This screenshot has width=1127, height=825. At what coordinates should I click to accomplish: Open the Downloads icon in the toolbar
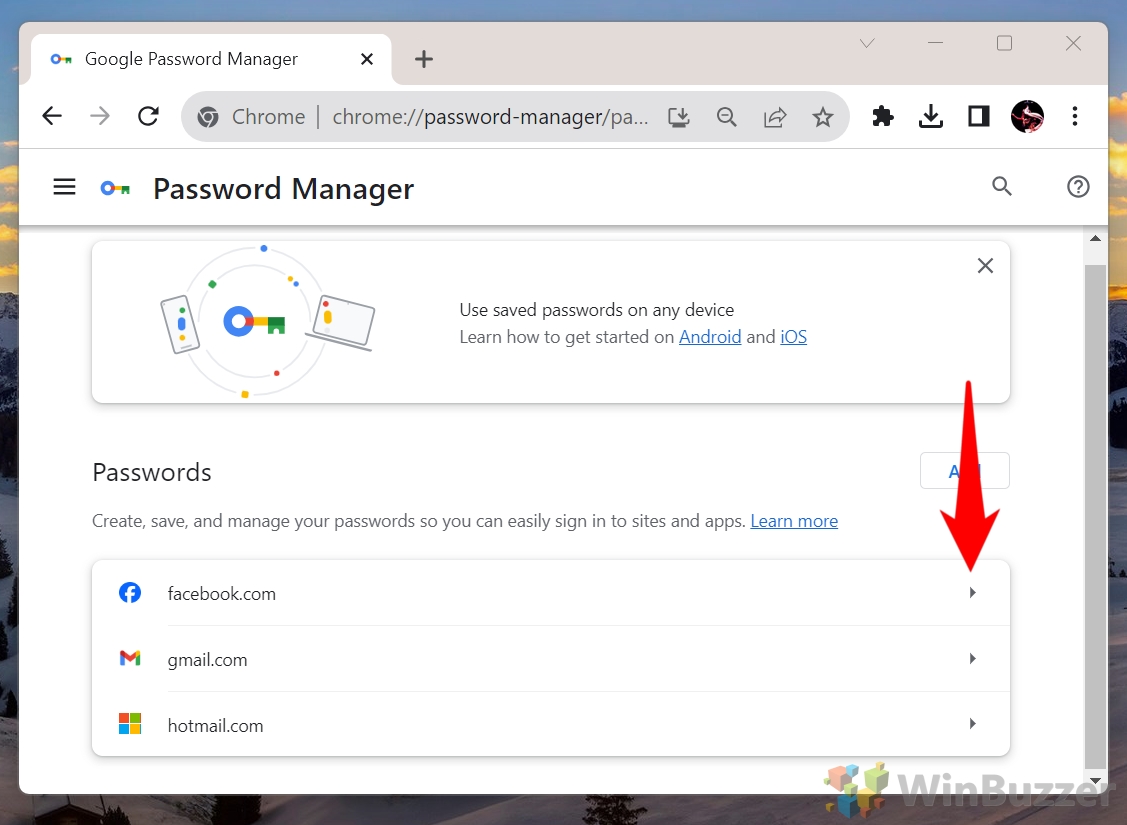pyautogui.click(x=931, y=116)
